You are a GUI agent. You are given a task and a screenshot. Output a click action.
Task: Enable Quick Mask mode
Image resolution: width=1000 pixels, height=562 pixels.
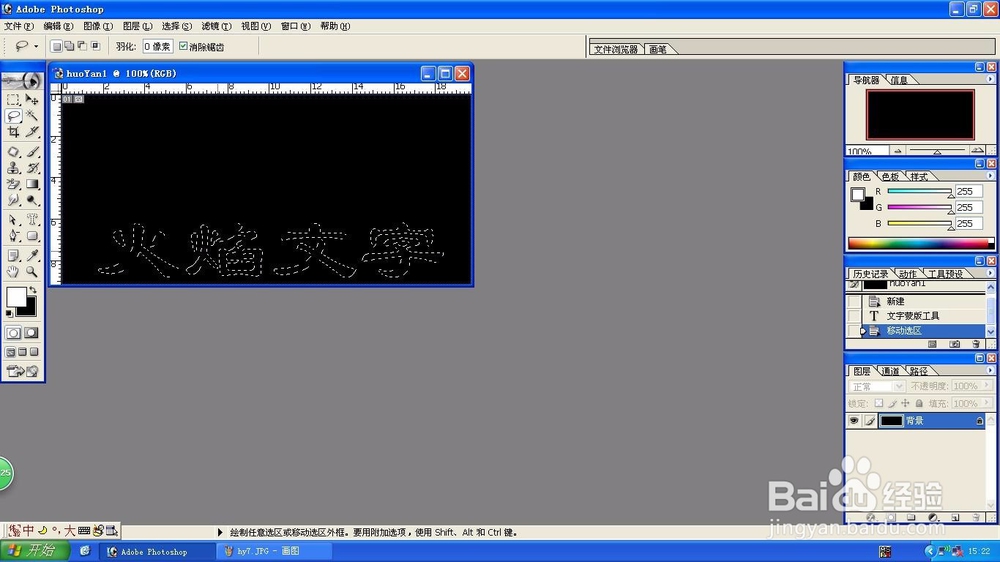point(31,332)
